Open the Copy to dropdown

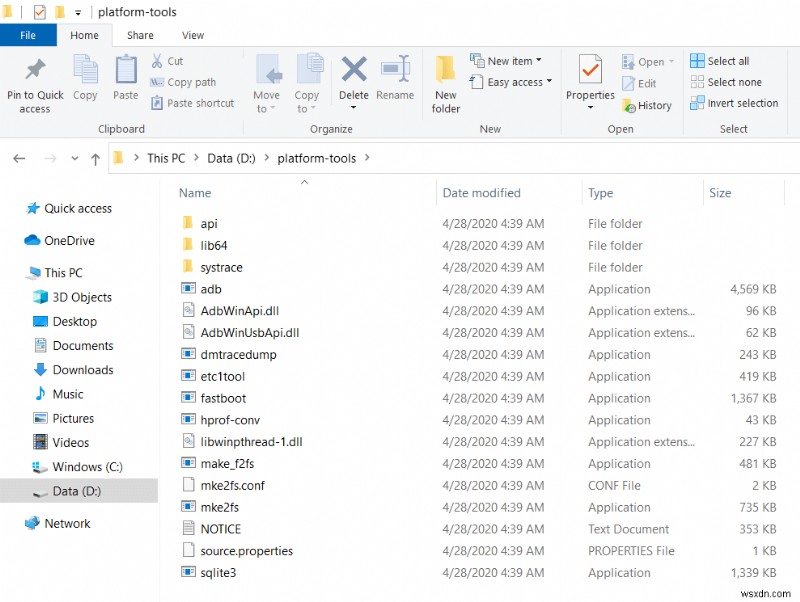[307, 84]
